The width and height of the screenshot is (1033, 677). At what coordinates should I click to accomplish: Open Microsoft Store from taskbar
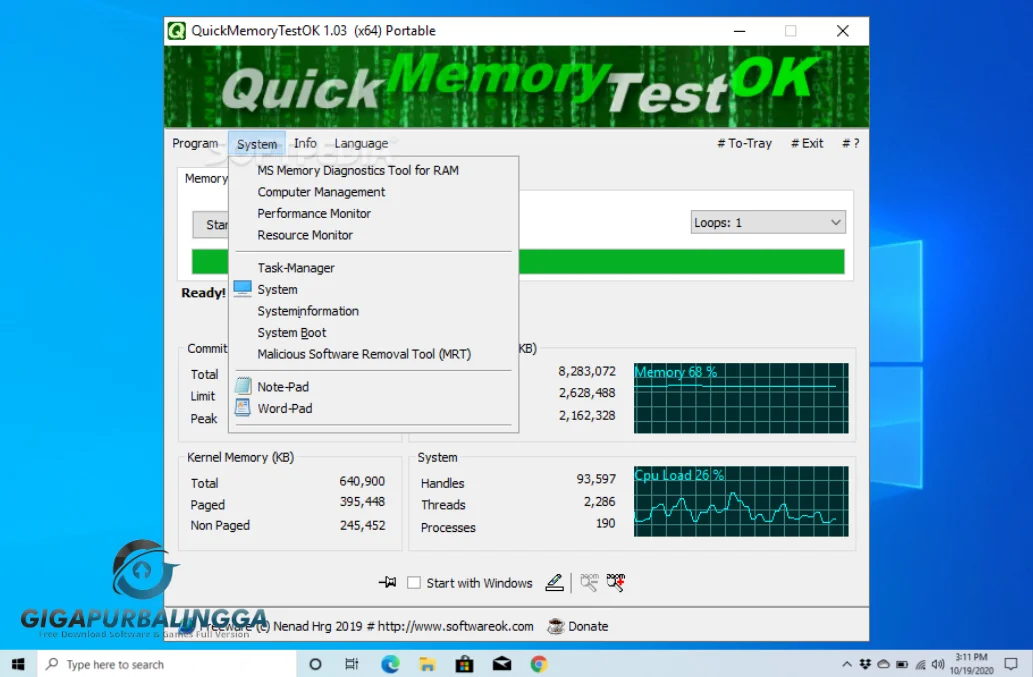pos(464,664)
